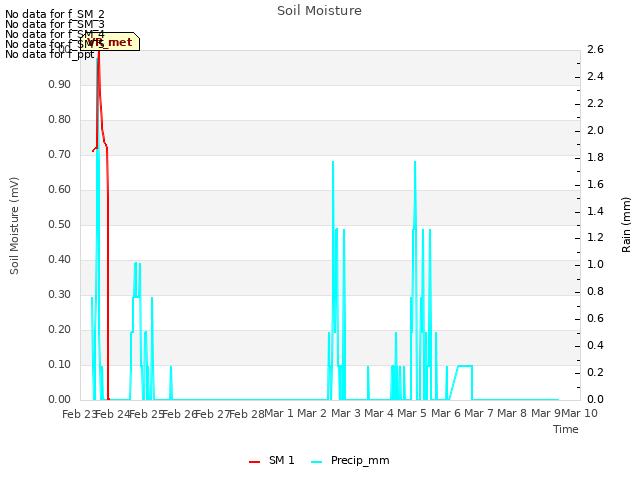640x480 pixels.
Task: Click the 0.10 left axis value
Action: (59, 364)
